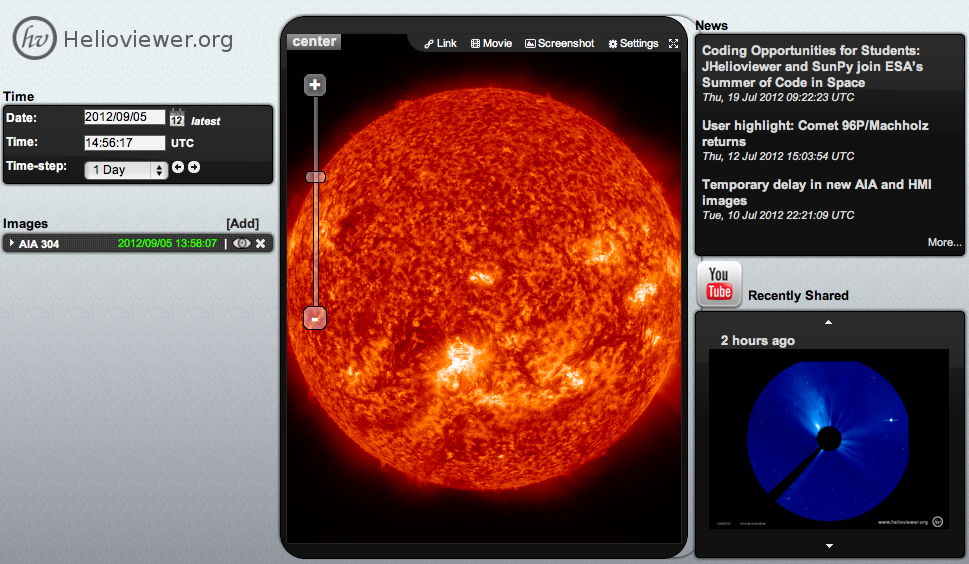
Task: Step time backward with left arrow
Action: pyautogui.click(x=178, y=168)
